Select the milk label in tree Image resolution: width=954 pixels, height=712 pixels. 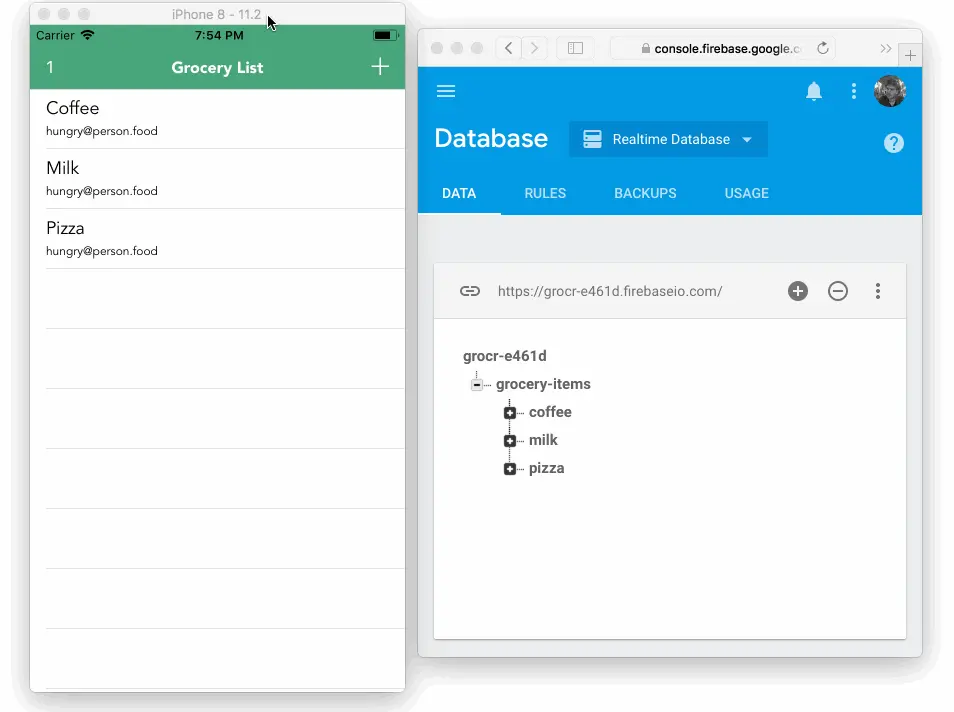[543, 440]
